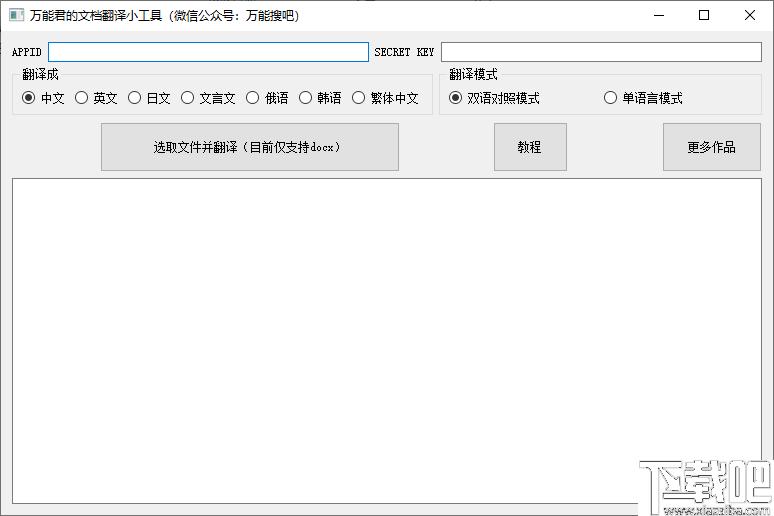Maximize the translator window
774x516 pixels.
(704, 15)
